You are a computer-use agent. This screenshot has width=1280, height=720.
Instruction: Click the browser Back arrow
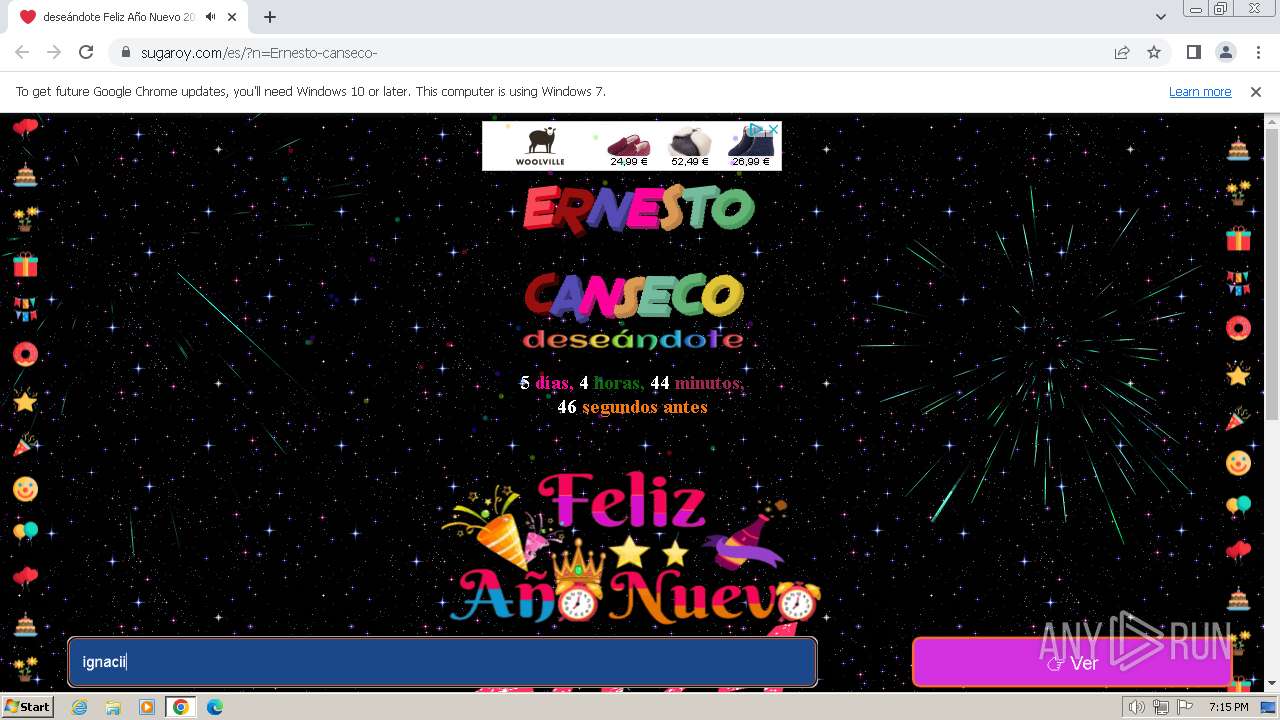point(22,52)
